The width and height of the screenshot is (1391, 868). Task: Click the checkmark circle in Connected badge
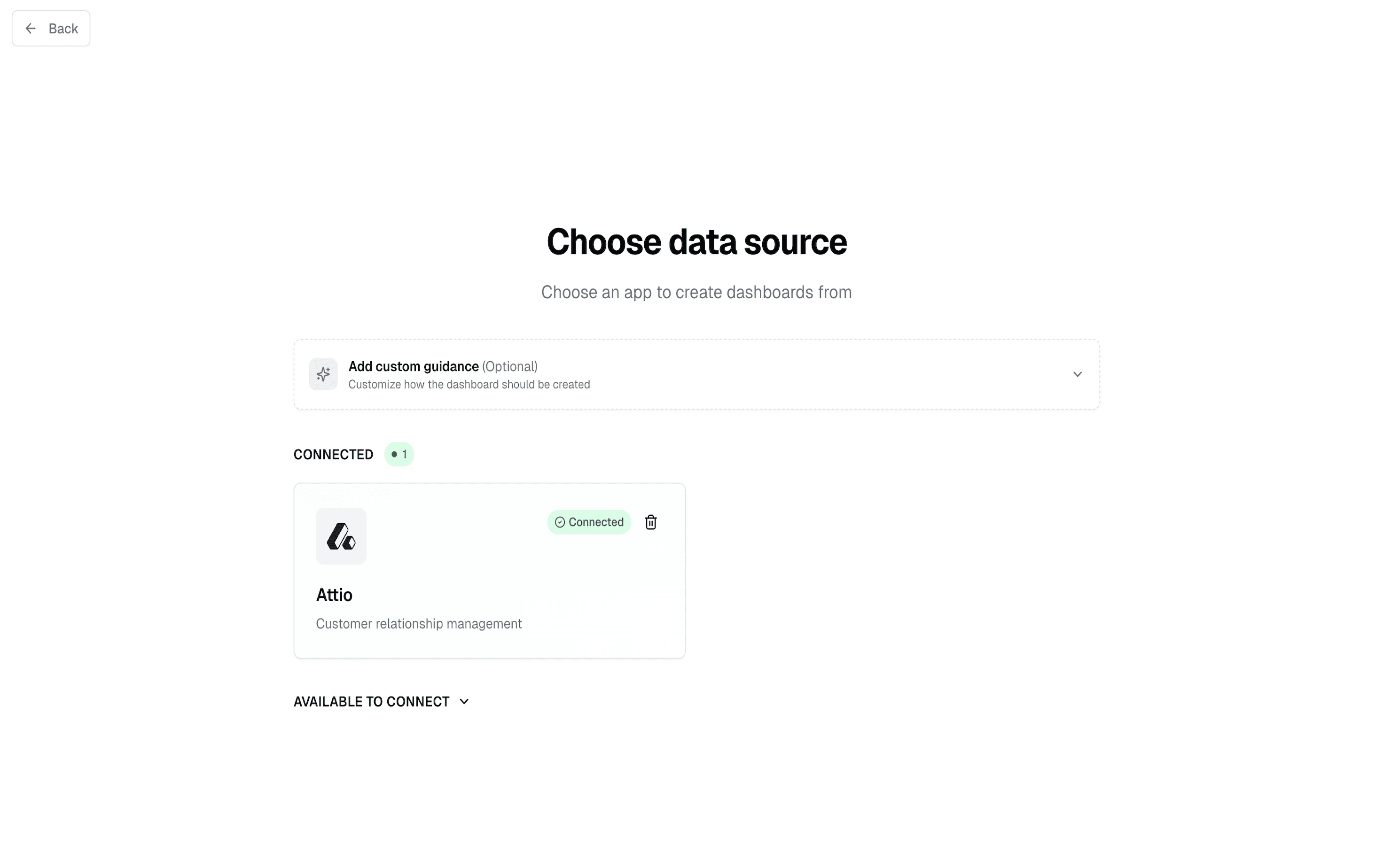[560, 522]
